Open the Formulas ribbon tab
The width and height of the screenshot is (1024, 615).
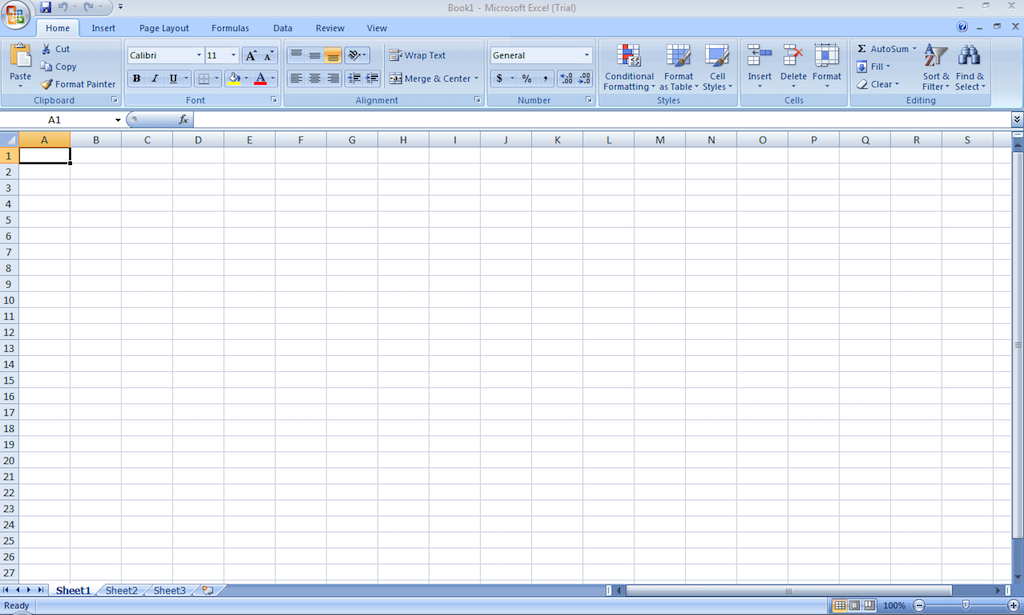click(230, 28)
